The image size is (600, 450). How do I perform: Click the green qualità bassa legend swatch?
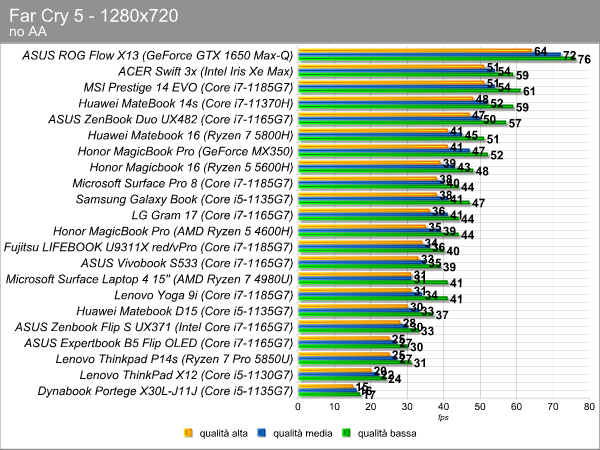point(346,433)
